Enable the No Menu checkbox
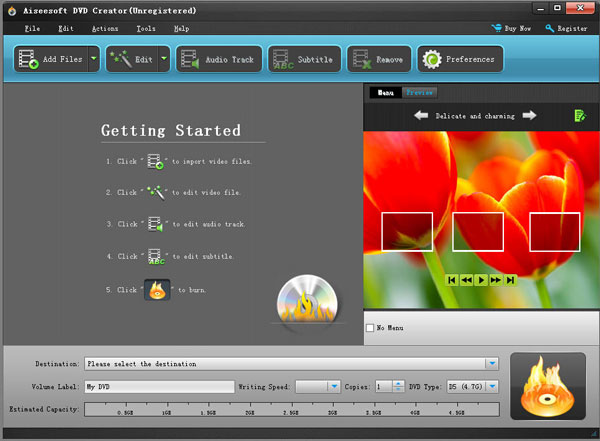Screen dimensions: 600x441 (371, 328)
